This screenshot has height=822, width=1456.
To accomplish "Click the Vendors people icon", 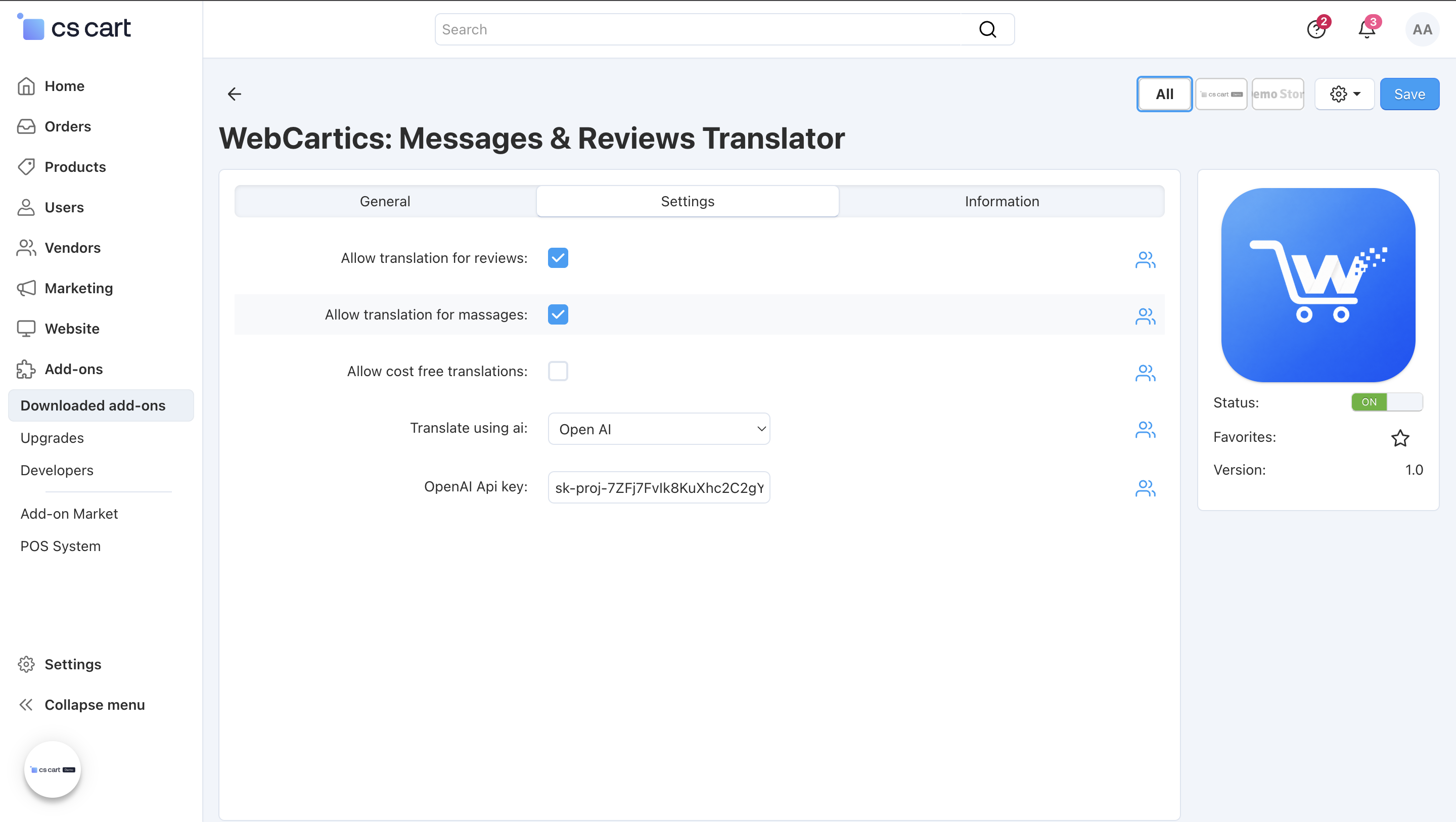I will (26, 248).
